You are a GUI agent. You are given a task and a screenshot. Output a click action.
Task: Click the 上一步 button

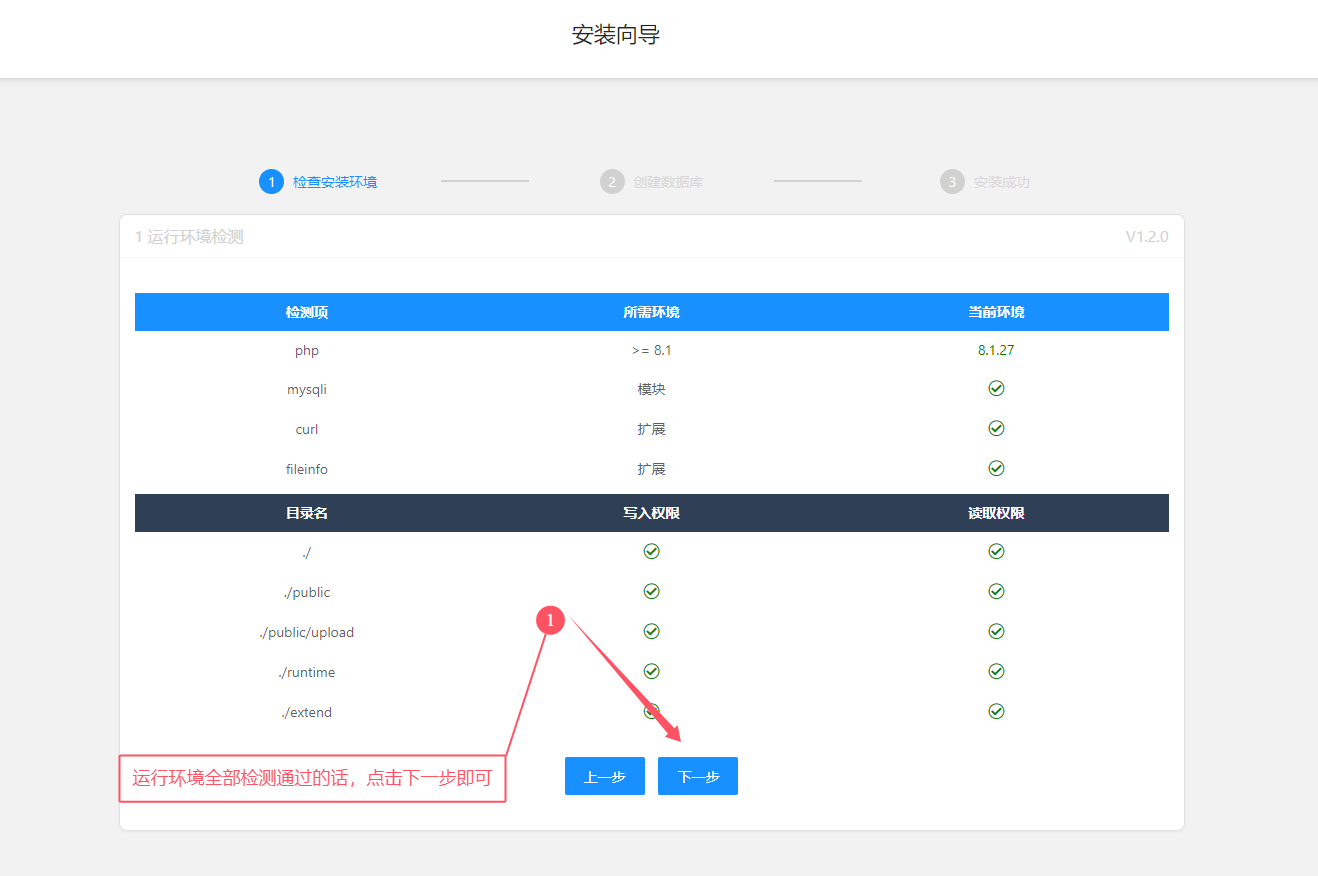point(605,776)
